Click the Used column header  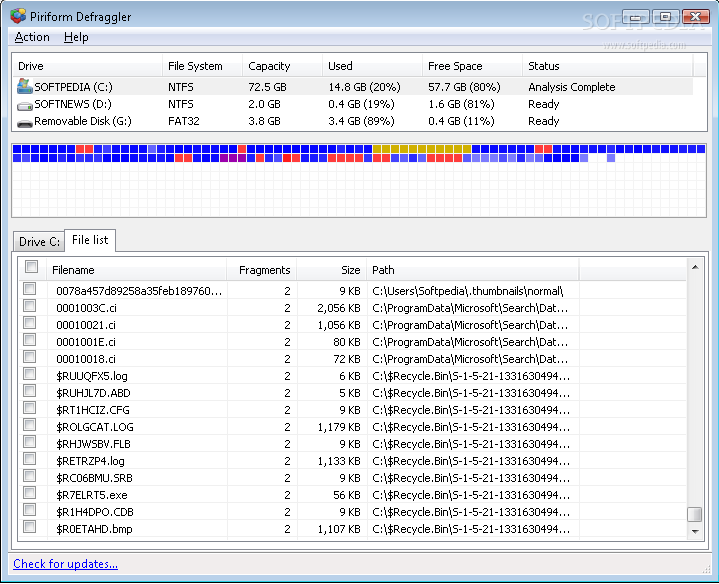[x=372, y=66]
